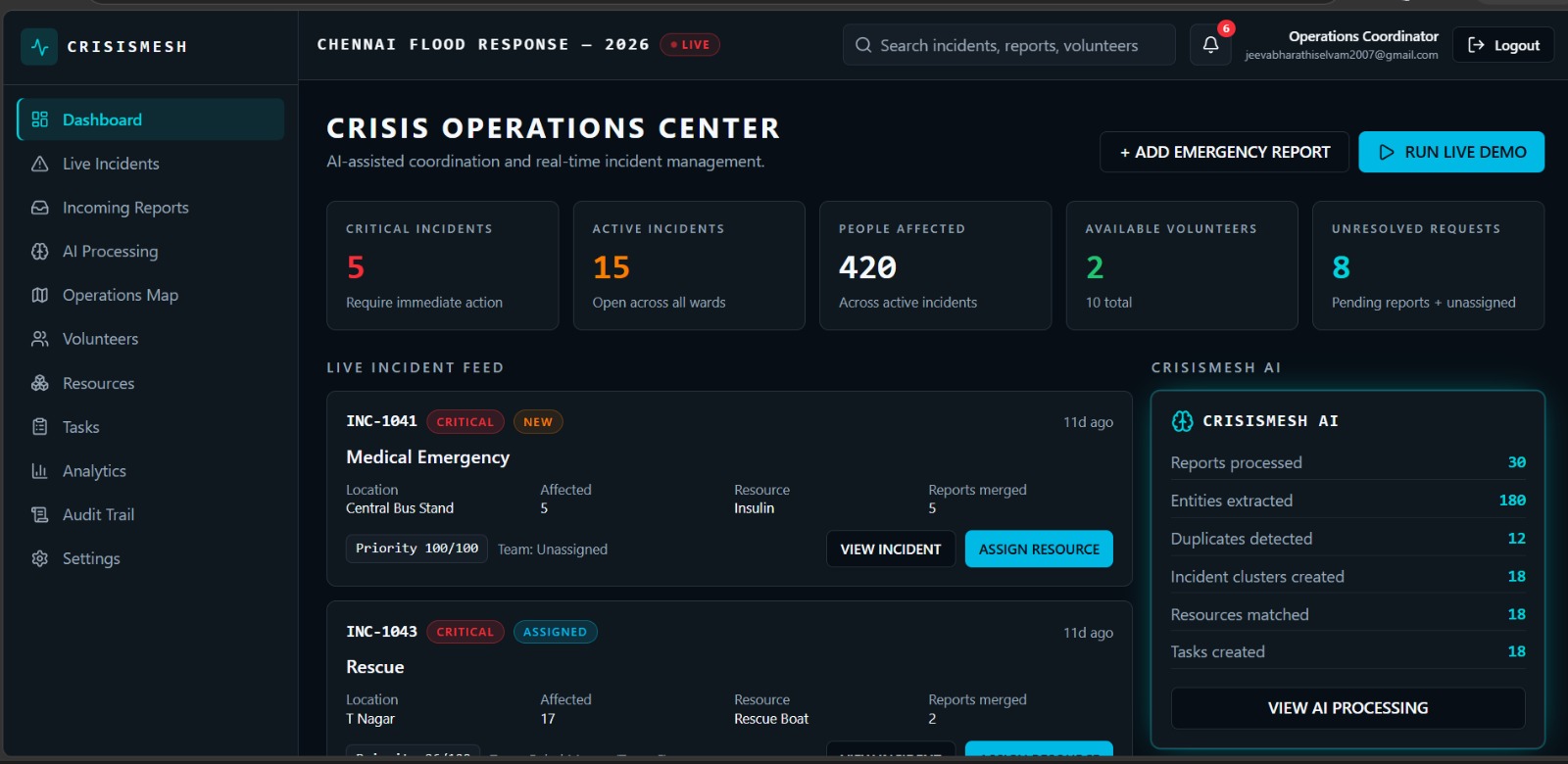Open the Unresolved Requests stat card
The width and height of the screenshot is (1568, 764).
(1429, 265)
